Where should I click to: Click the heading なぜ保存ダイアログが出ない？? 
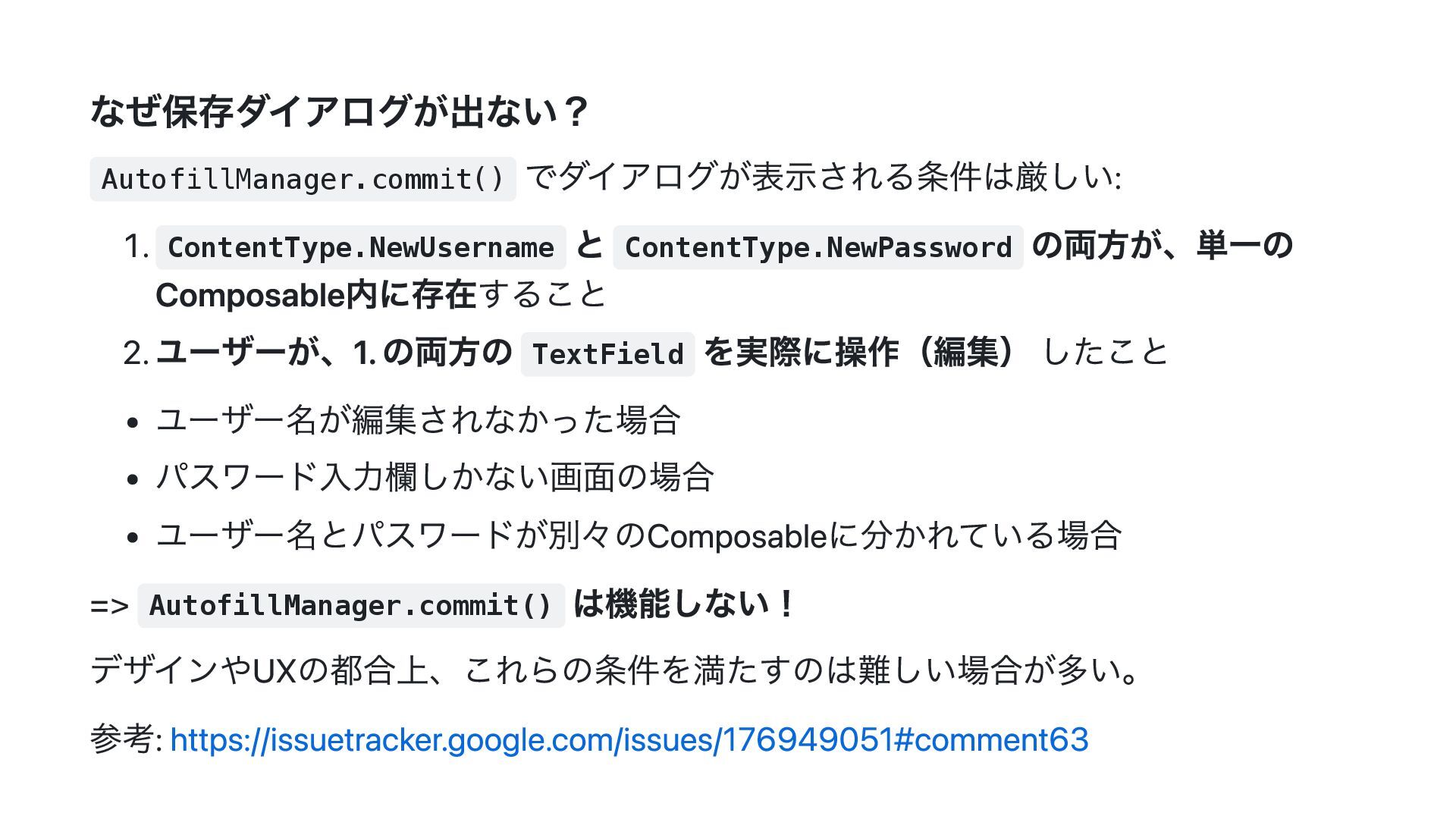pos(339,111)
